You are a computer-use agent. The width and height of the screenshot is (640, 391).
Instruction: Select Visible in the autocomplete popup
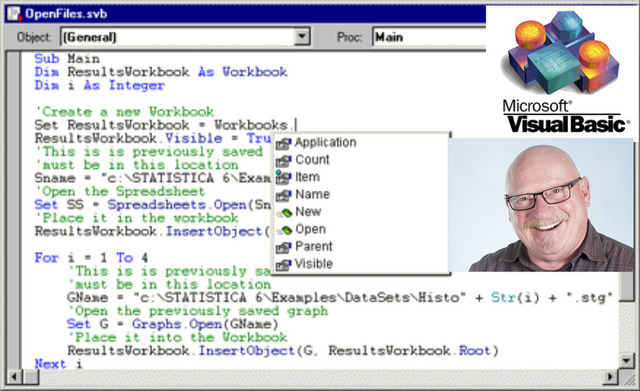coord(313,264)
